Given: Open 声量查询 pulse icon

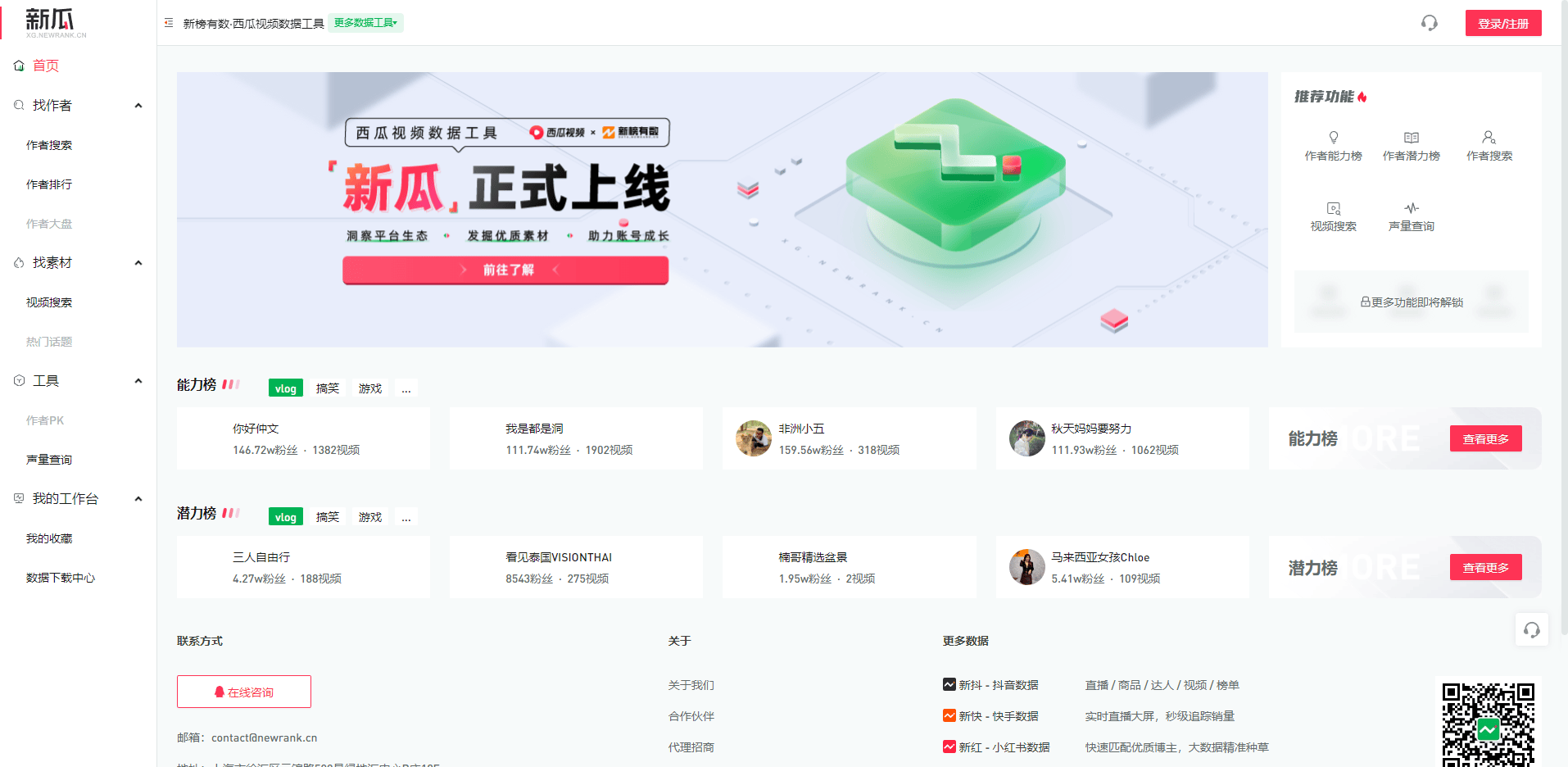Looking at the screenshot, I should click(x=1412, y=208).
